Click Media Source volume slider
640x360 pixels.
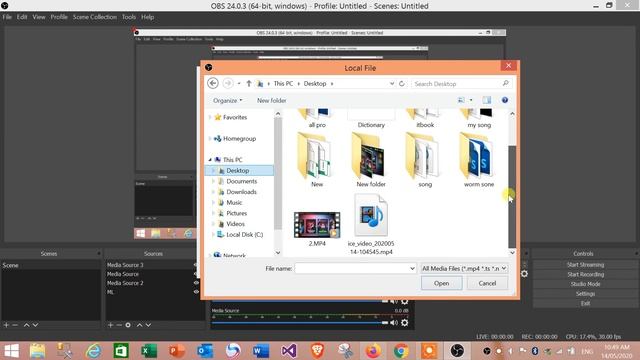coord(300,322)
